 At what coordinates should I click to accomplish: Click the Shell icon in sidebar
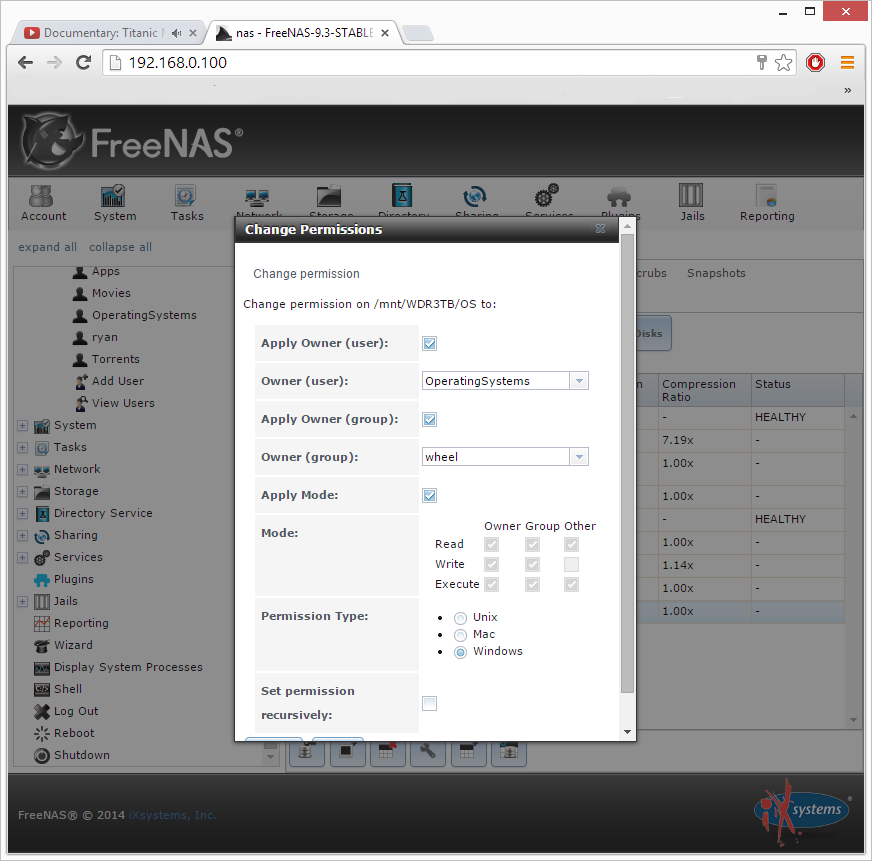(42, 689)
